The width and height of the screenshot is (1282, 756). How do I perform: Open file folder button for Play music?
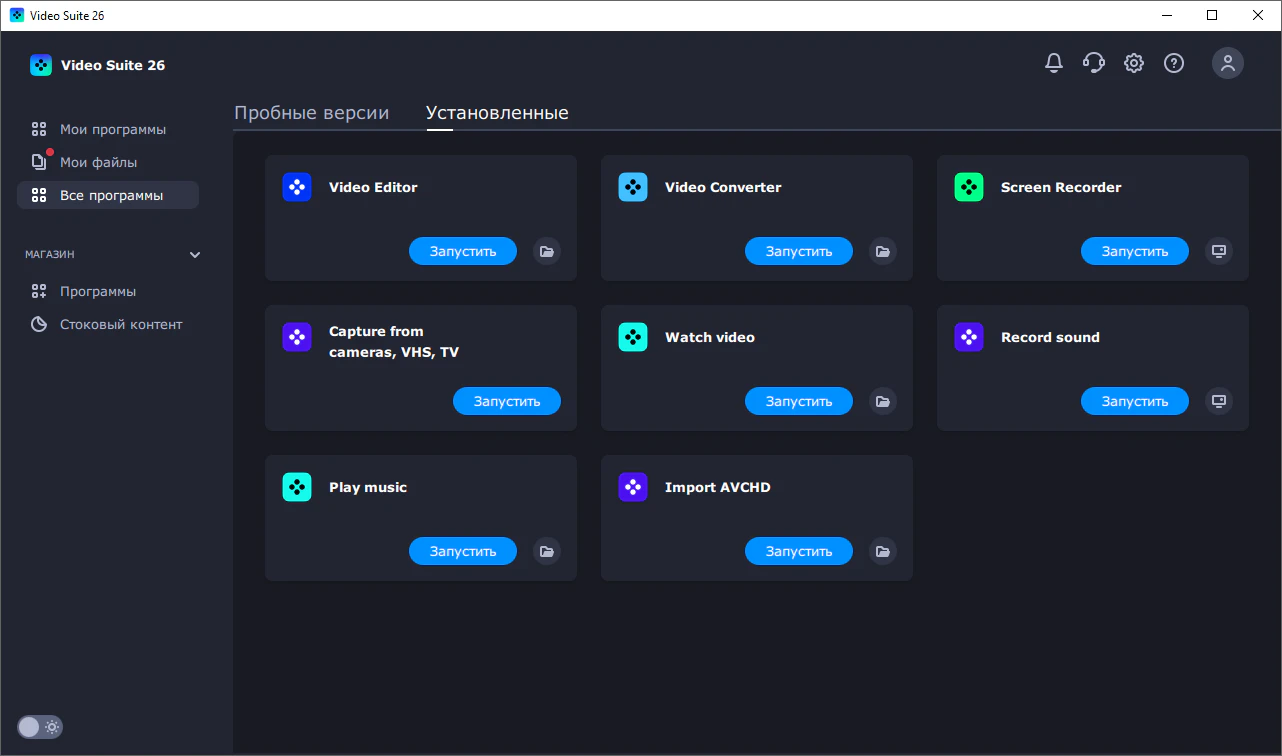(547, 551)
